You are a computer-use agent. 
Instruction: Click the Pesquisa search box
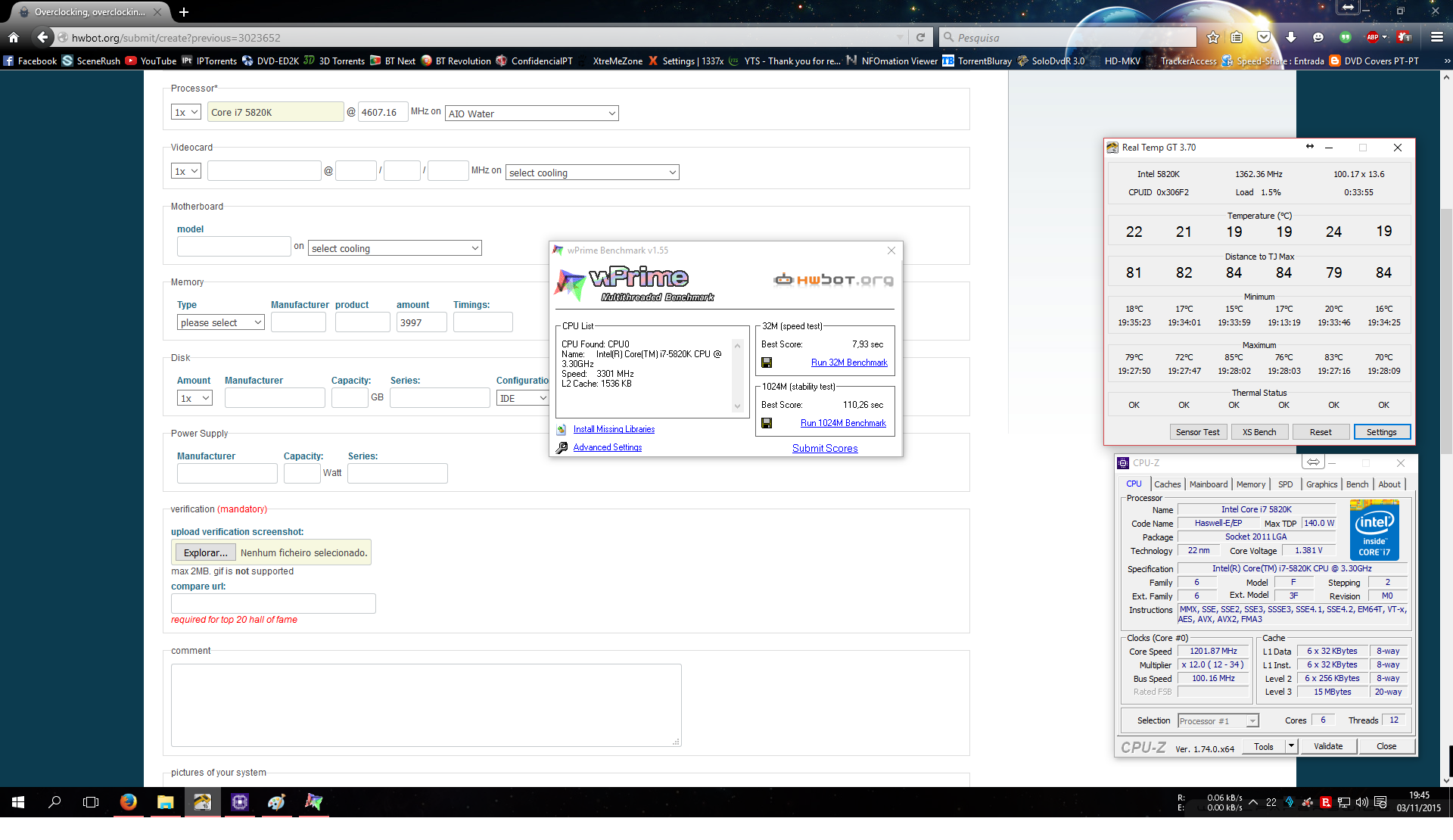[1069, 37]
